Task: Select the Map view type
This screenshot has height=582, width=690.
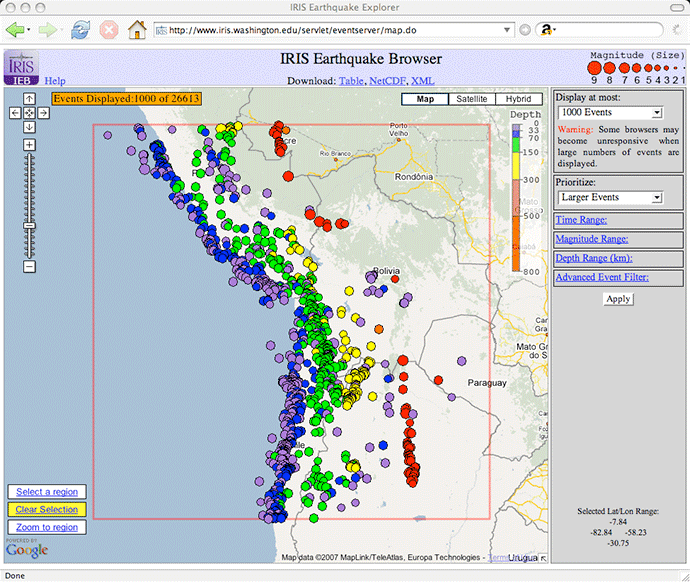Action: coord(425,99)
